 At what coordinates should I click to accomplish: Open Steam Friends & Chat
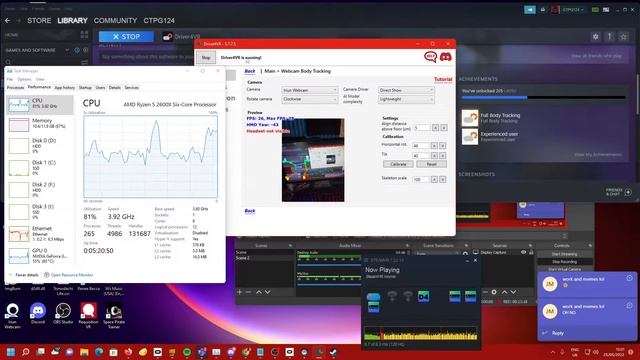pyautogui.click(x=619, y=192)
